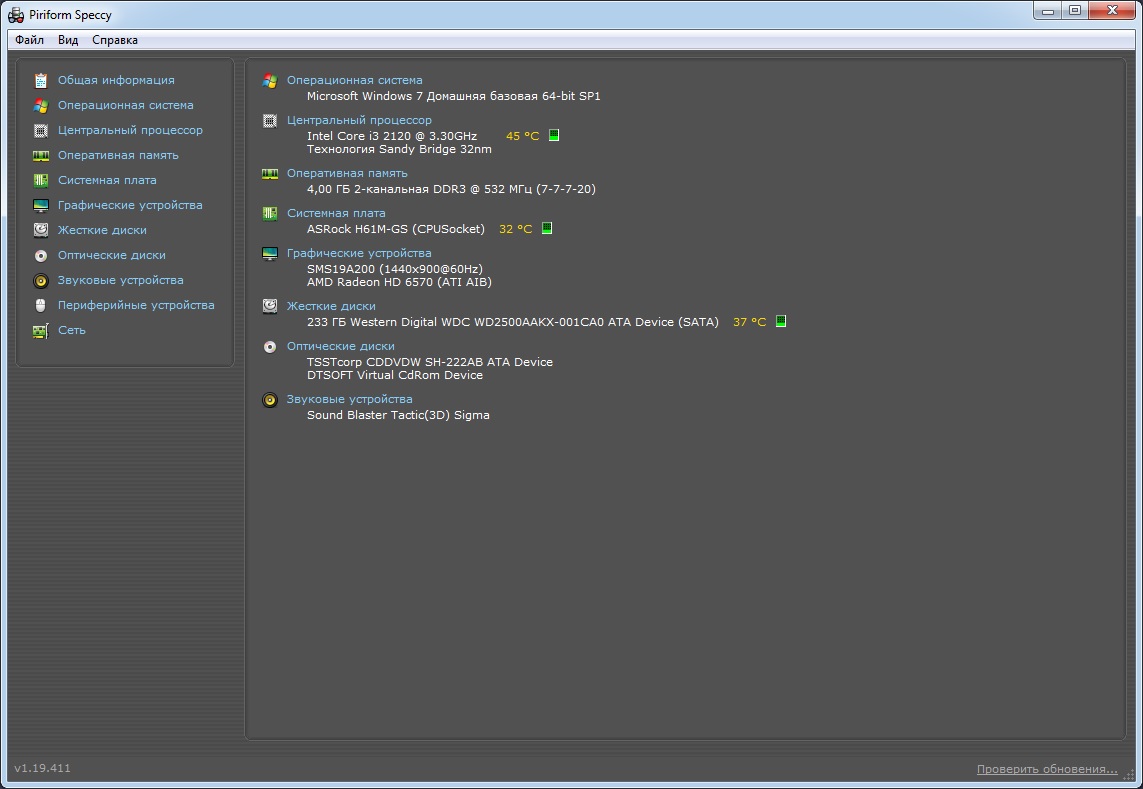Click Графические устройства heading link in summary

click(x=359, y=253)
